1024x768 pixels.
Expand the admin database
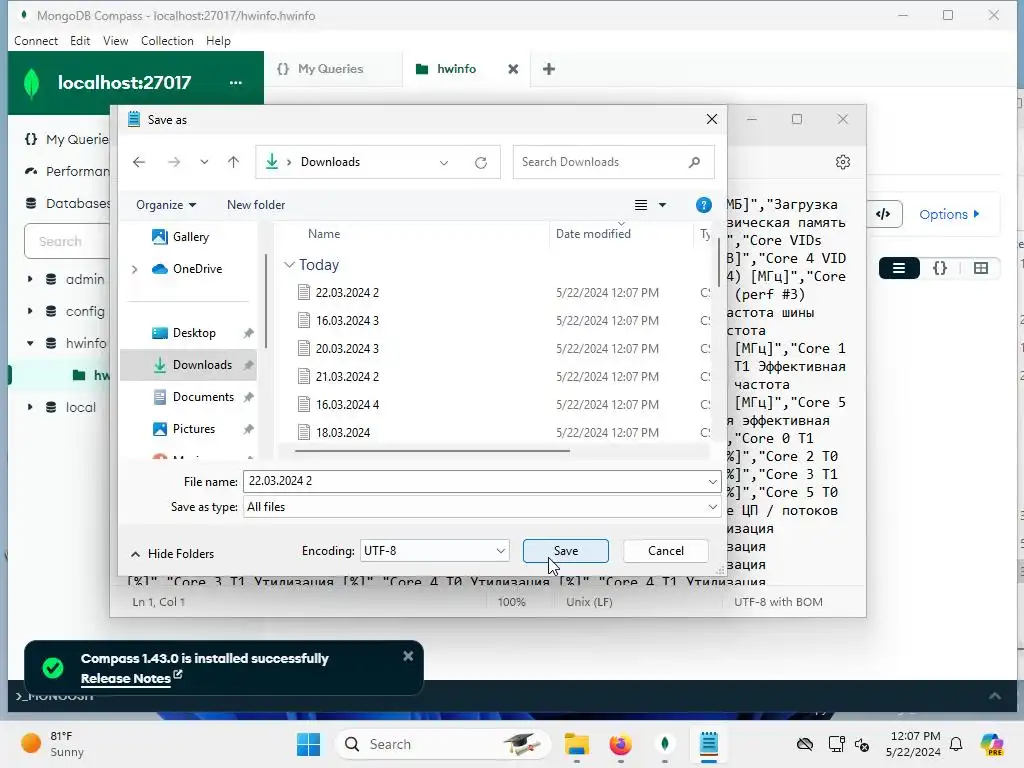pos(30,279)
